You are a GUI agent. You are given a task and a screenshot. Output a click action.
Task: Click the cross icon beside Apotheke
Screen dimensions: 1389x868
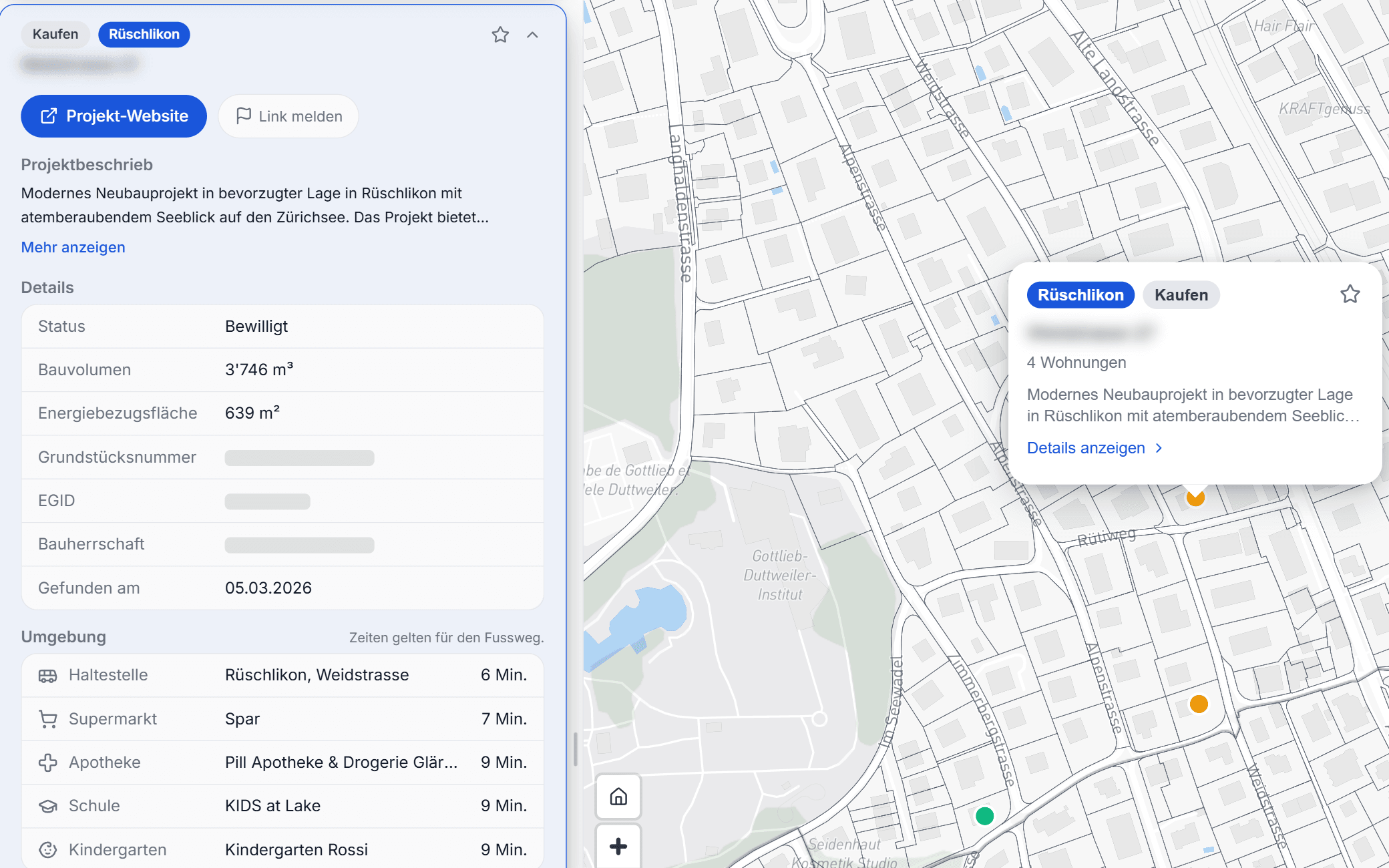(47, 763)
